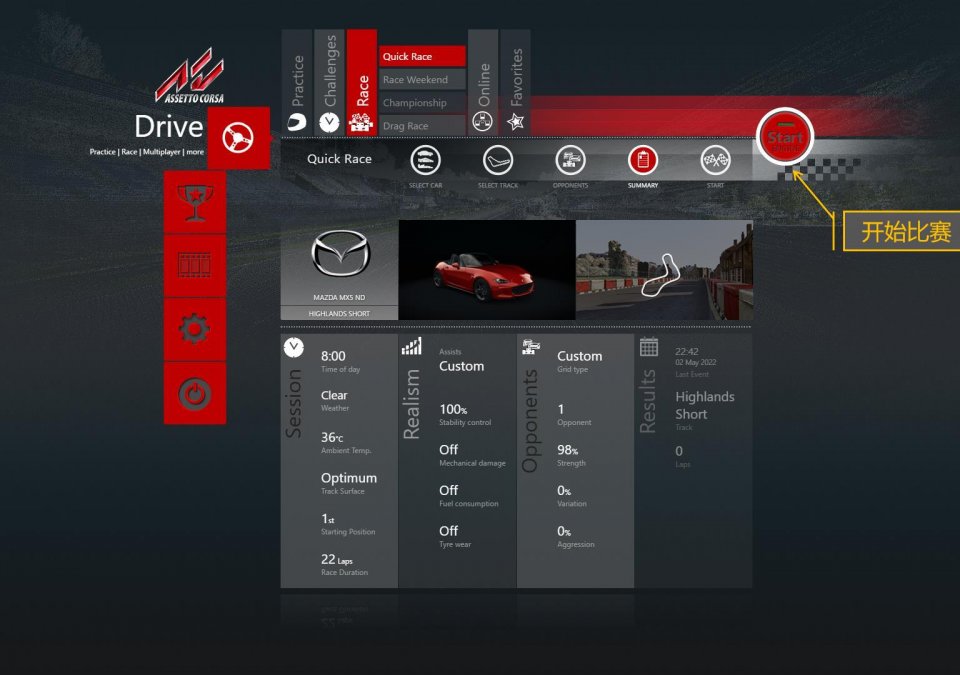This screenshot has width=960, height=675.
Task: Open the film strip replay section
Action: click(x=195, y=265)
